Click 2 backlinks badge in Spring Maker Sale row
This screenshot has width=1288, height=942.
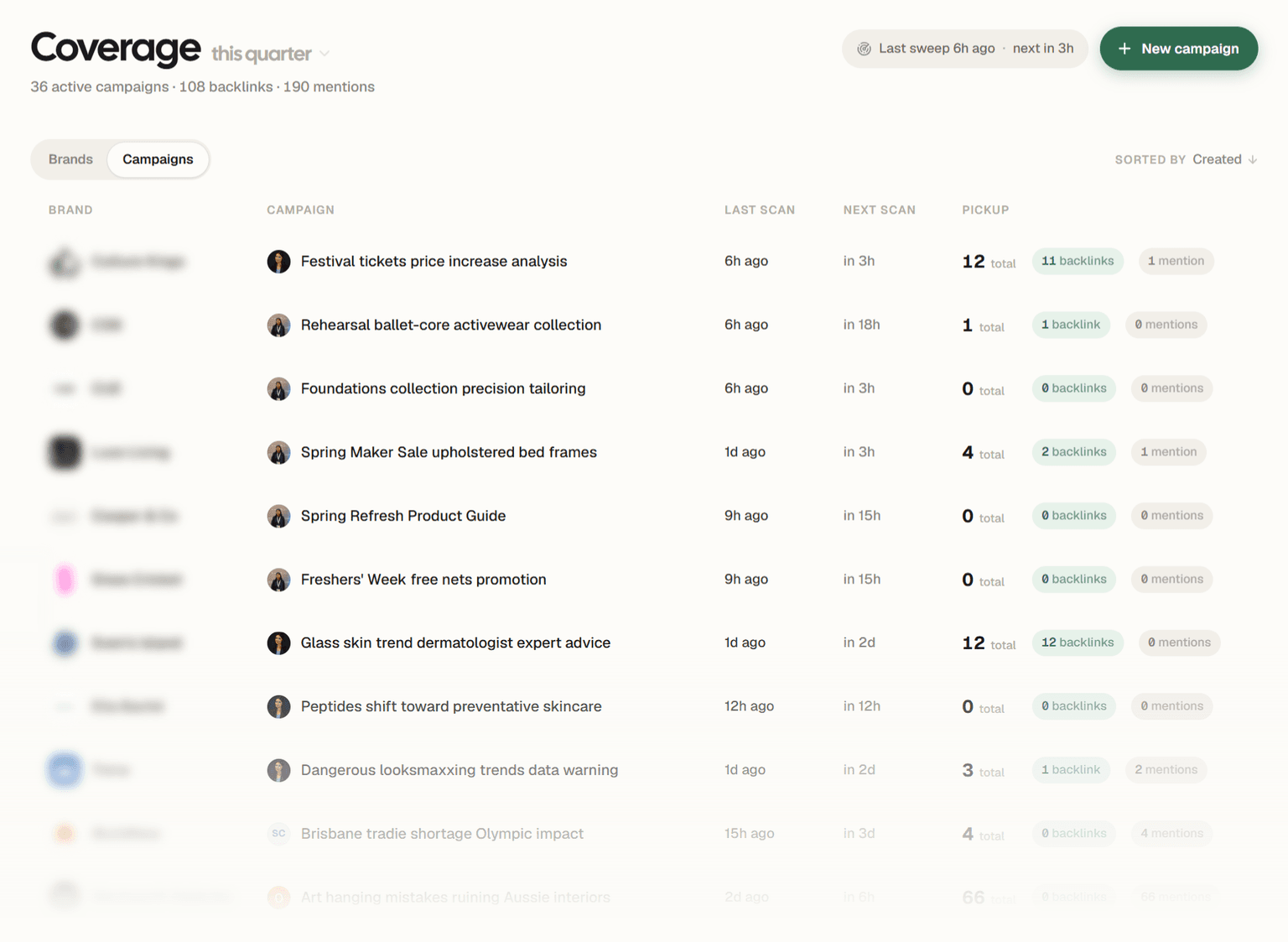(x=1074, y=452)
